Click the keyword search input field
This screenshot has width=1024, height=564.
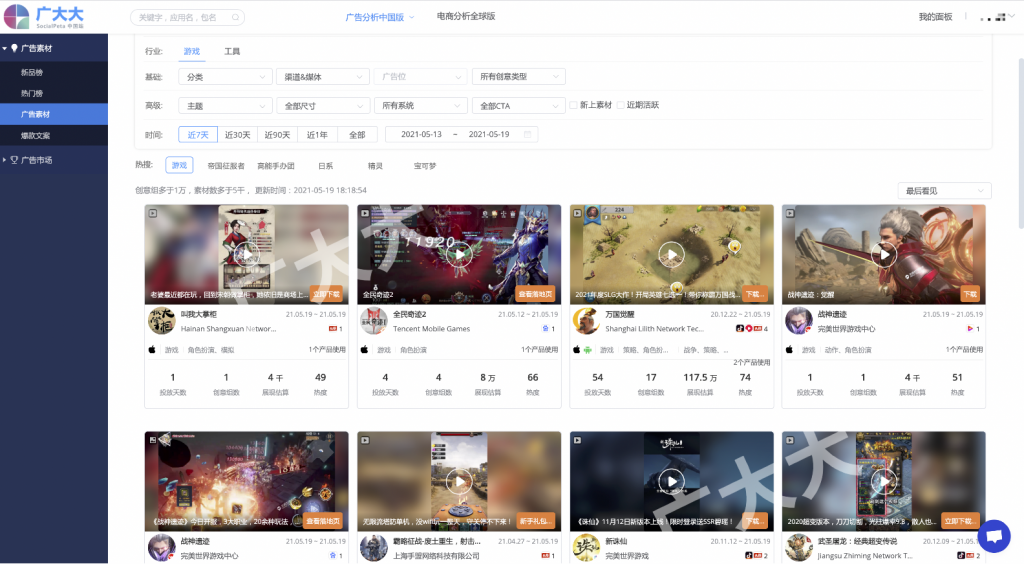coord(187,18)
